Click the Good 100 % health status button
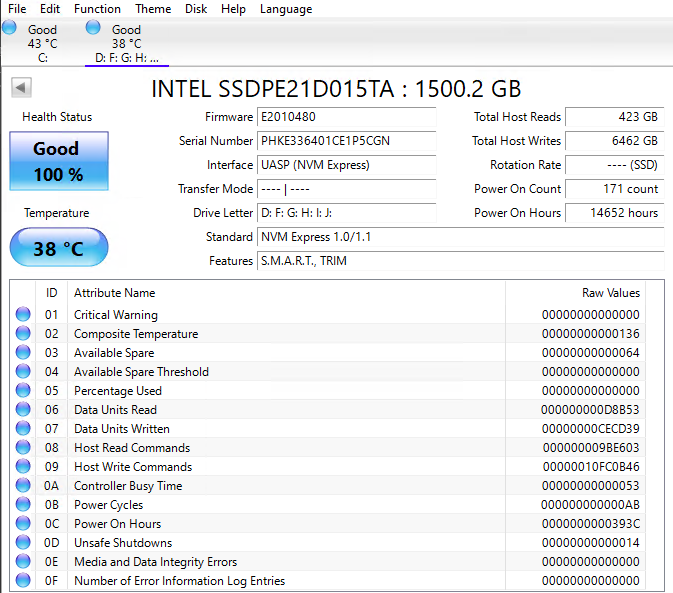This screenshot has height=593, width=673. click(x=59, y=161)
